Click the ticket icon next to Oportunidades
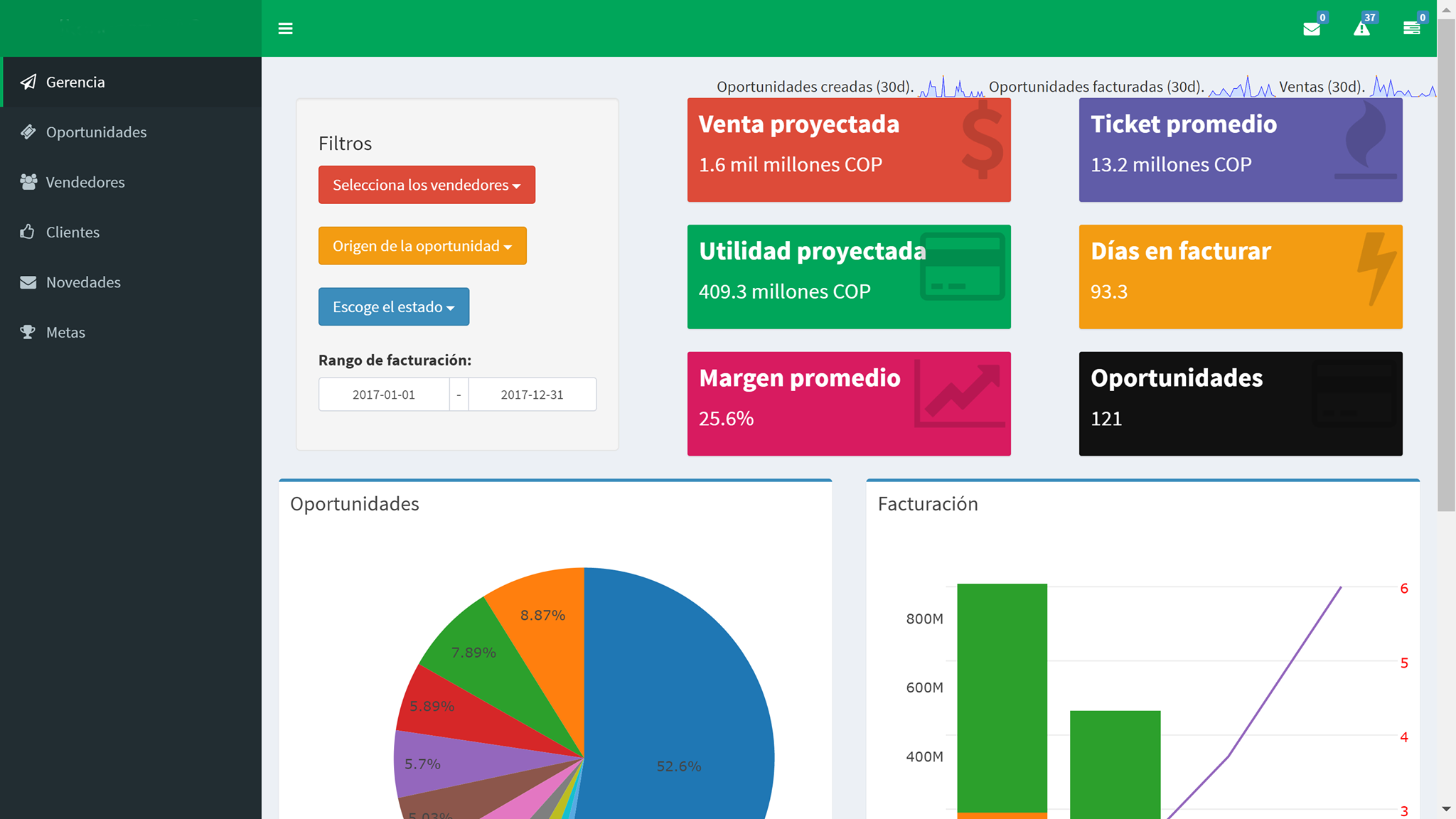The image size is (1456, 819). coord(28,132)
